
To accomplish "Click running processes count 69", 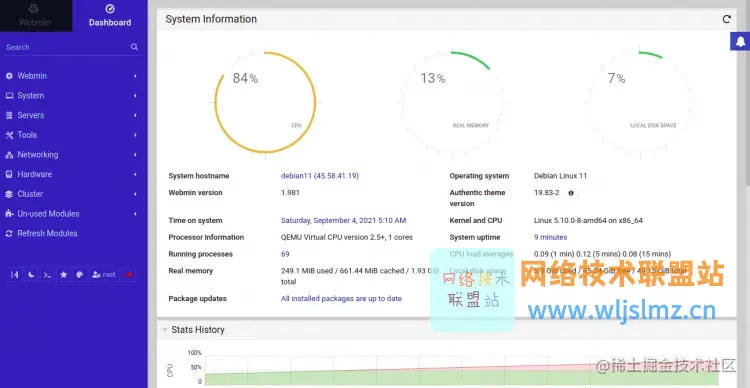I will point(285,254).
